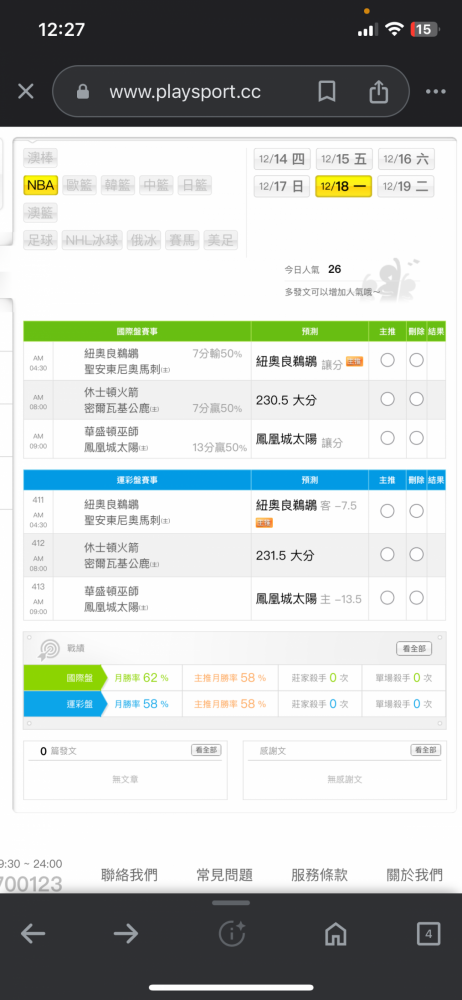Image resolution: width=462 pixels, height=1000 pixels.
Task: Select 刪除 radio for 華盛頓巫師 international game
Action: (x=417, y=438)
